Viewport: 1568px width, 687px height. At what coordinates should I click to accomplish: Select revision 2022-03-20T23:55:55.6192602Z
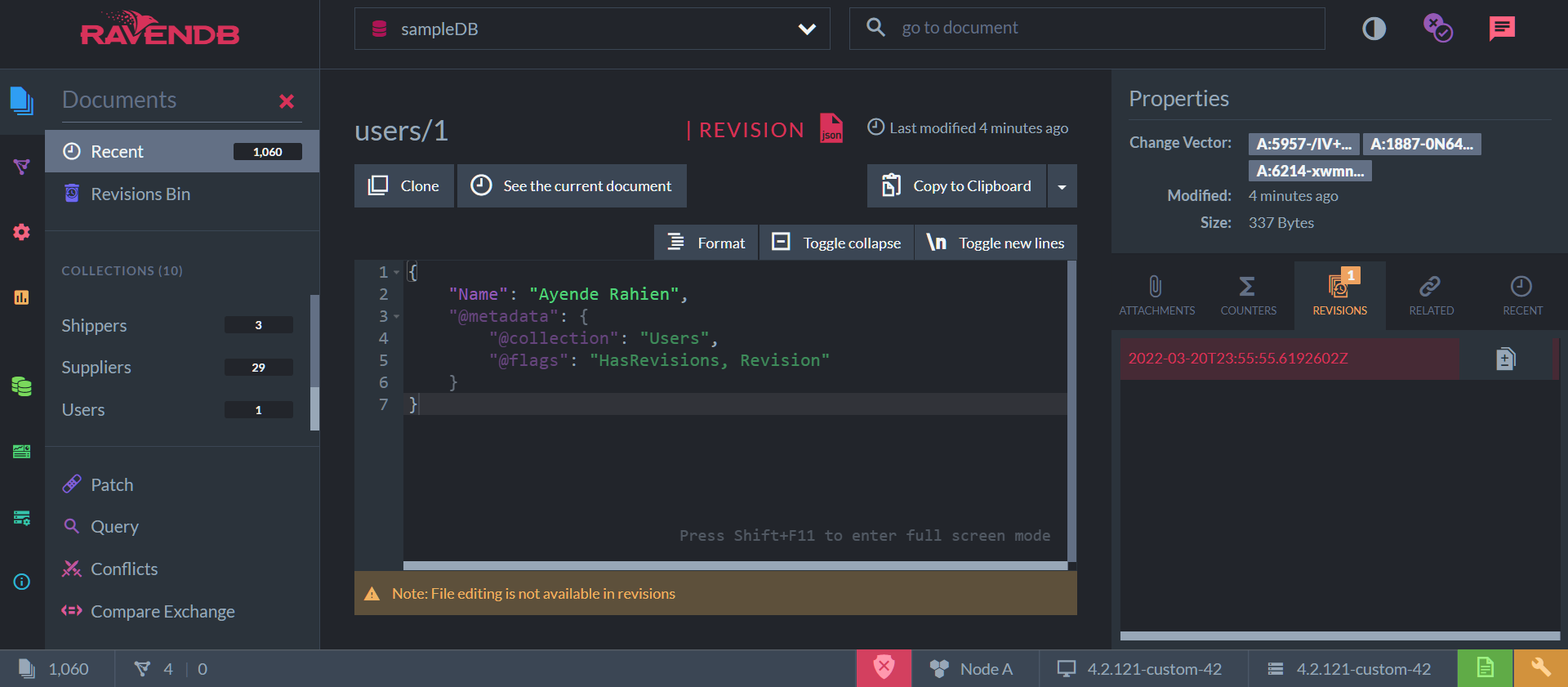(x=1290, y=359)
